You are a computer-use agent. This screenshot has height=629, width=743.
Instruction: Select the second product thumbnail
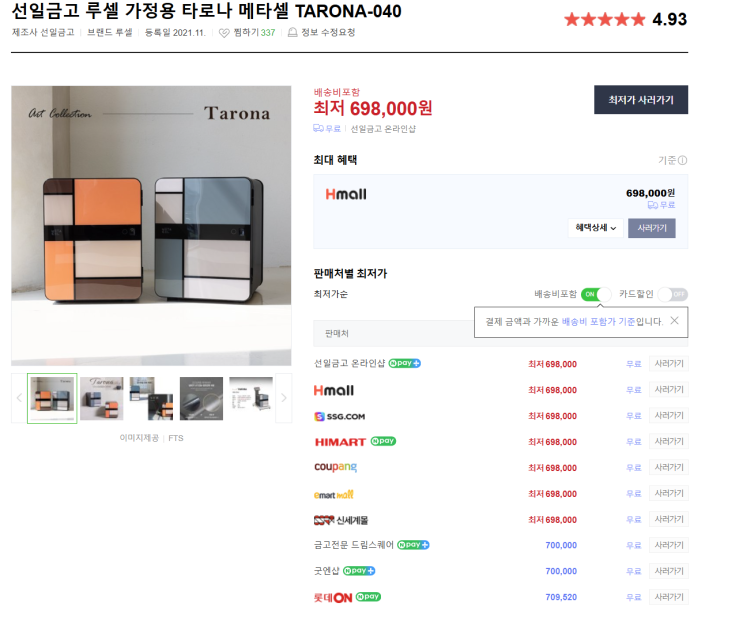click(x=101, y=398)
